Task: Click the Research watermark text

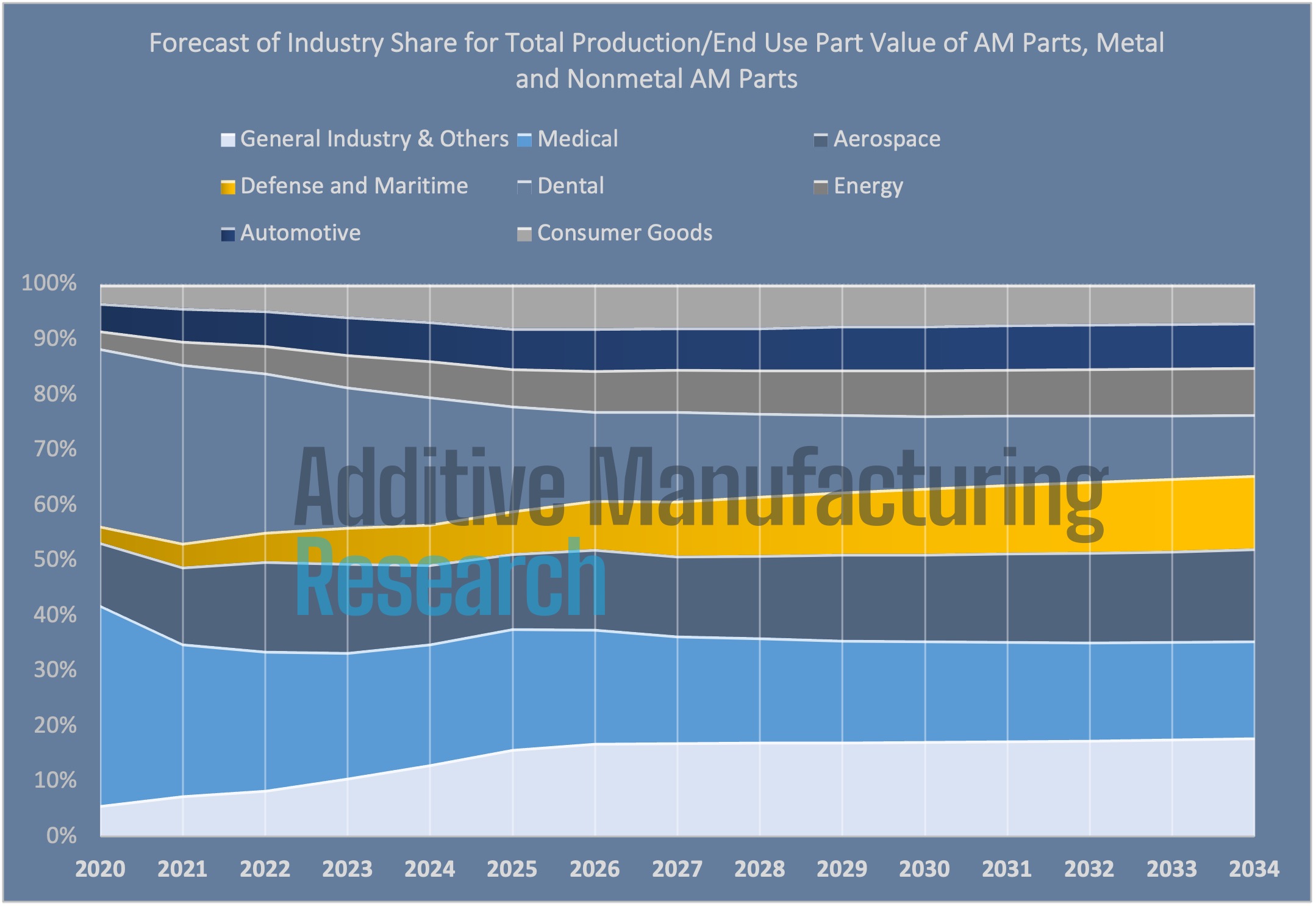Action: tap(450, 577)
